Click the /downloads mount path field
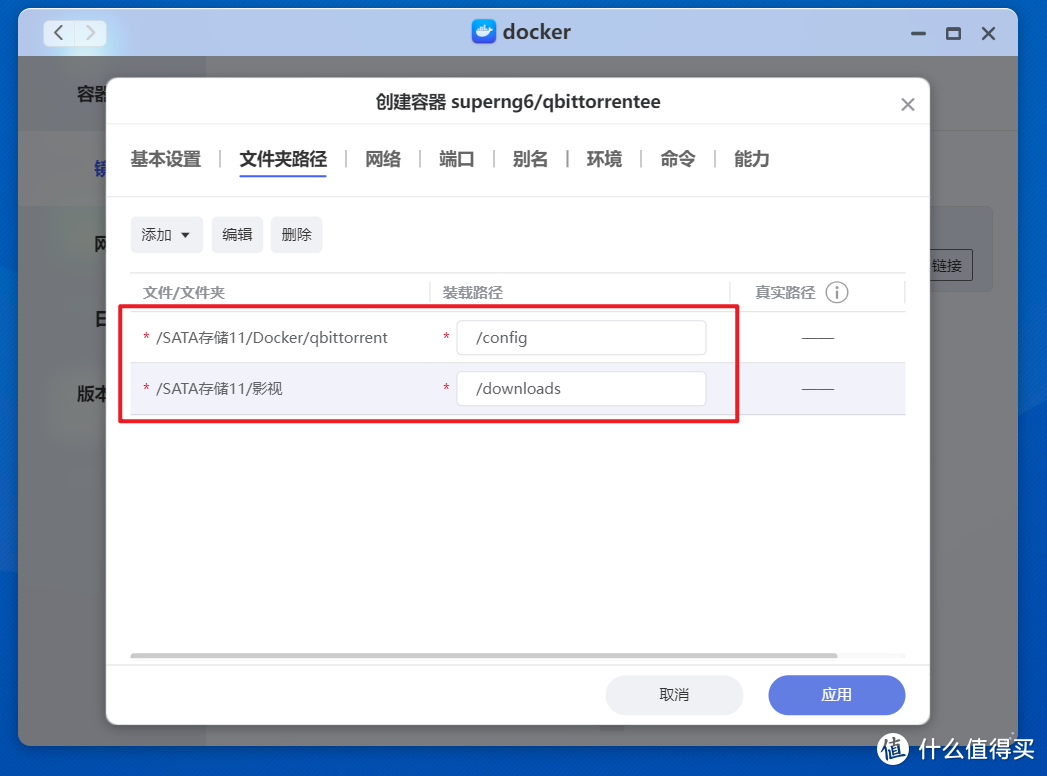The height and width of the screenshot is (776, 1047). click(x=581, y=389)
